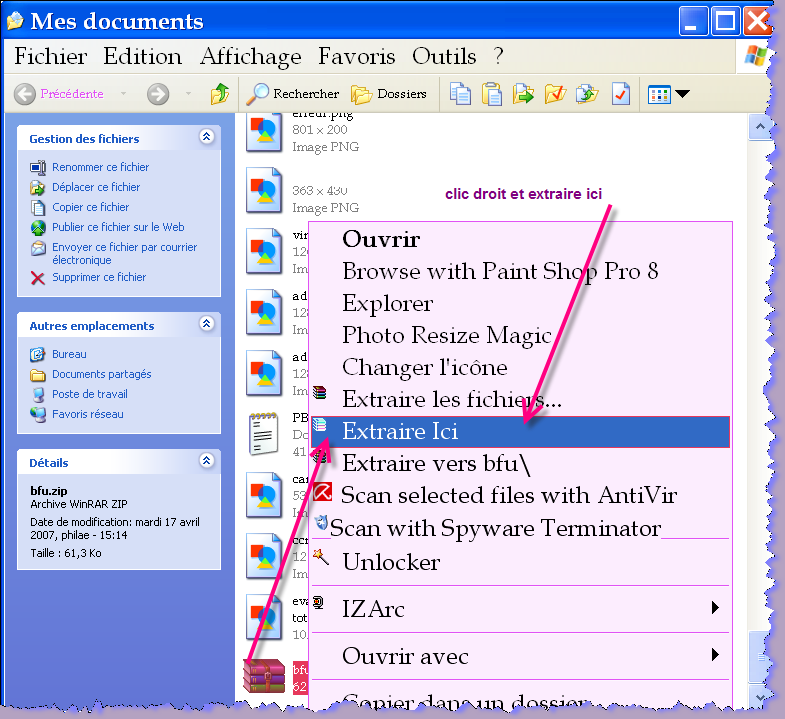Open the Affichage menu
This screenshot has height=719, width=785.
click(250, 56)
